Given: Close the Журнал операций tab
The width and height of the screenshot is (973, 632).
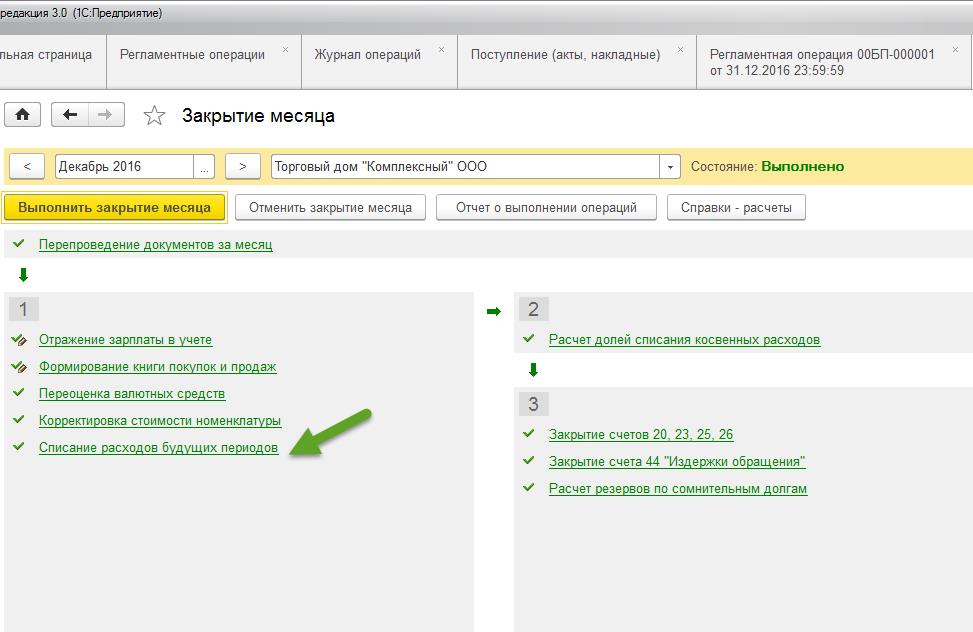Looking at the screenshot, I should (441, 50).
